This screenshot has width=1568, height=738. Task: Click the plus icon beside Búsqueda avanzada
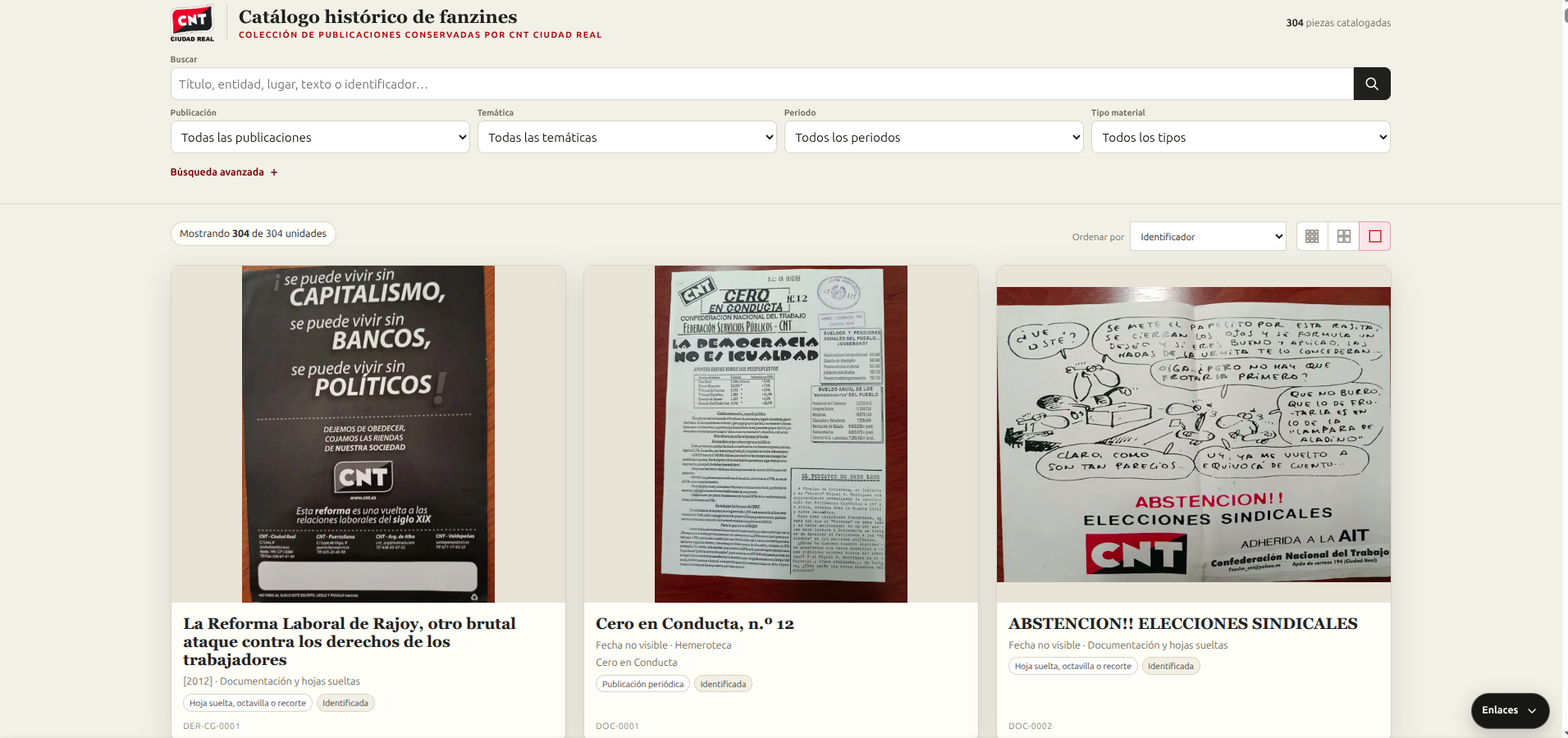274,172
